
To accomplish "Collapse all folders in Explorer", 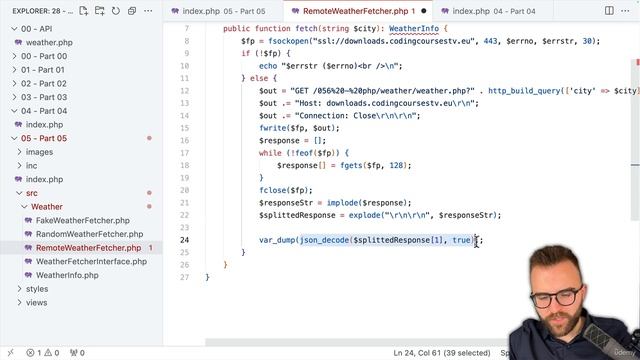I will (x=132, y=11).
